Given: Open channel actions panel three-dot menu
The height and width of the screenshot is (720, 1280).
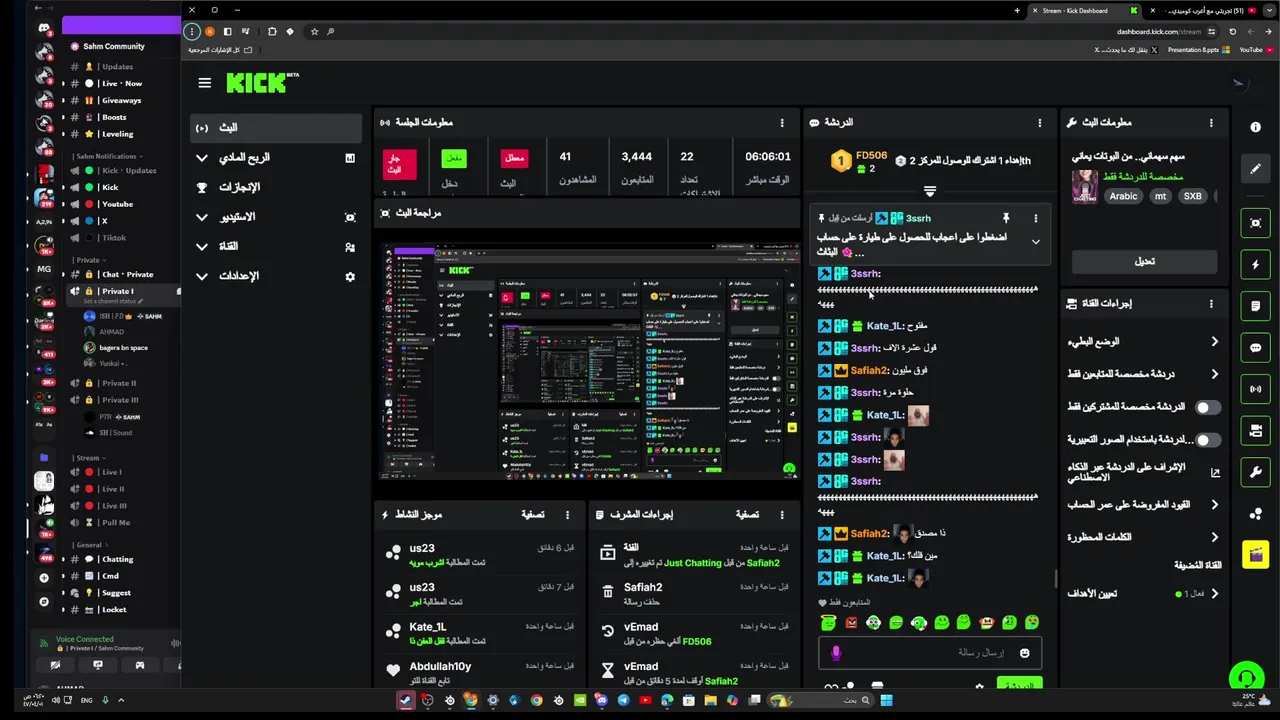Looking at the screenshot, I should coord(1211,304).
